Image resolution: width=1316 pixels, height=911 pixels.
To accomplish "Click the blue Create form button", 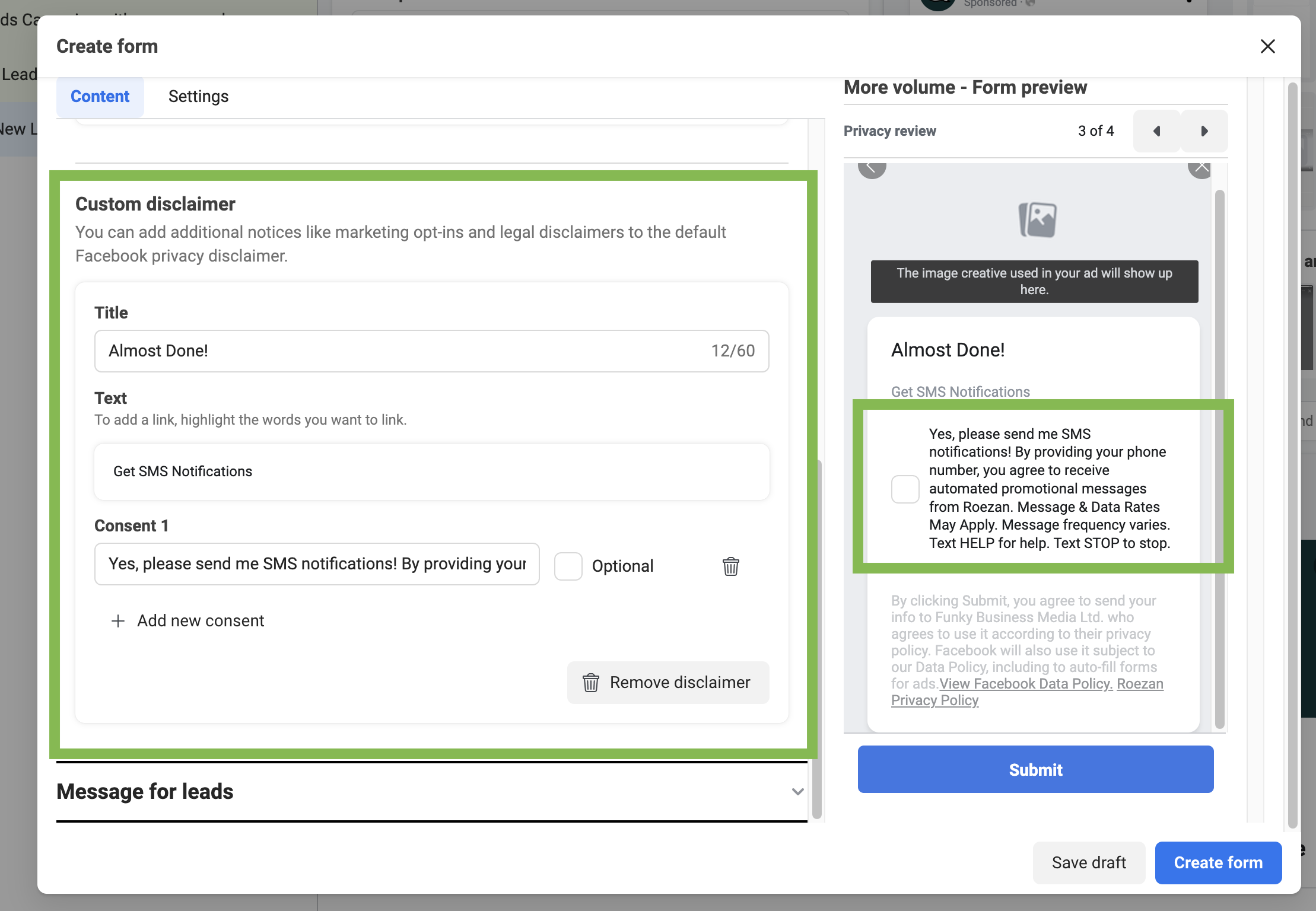I will 1218,862.
